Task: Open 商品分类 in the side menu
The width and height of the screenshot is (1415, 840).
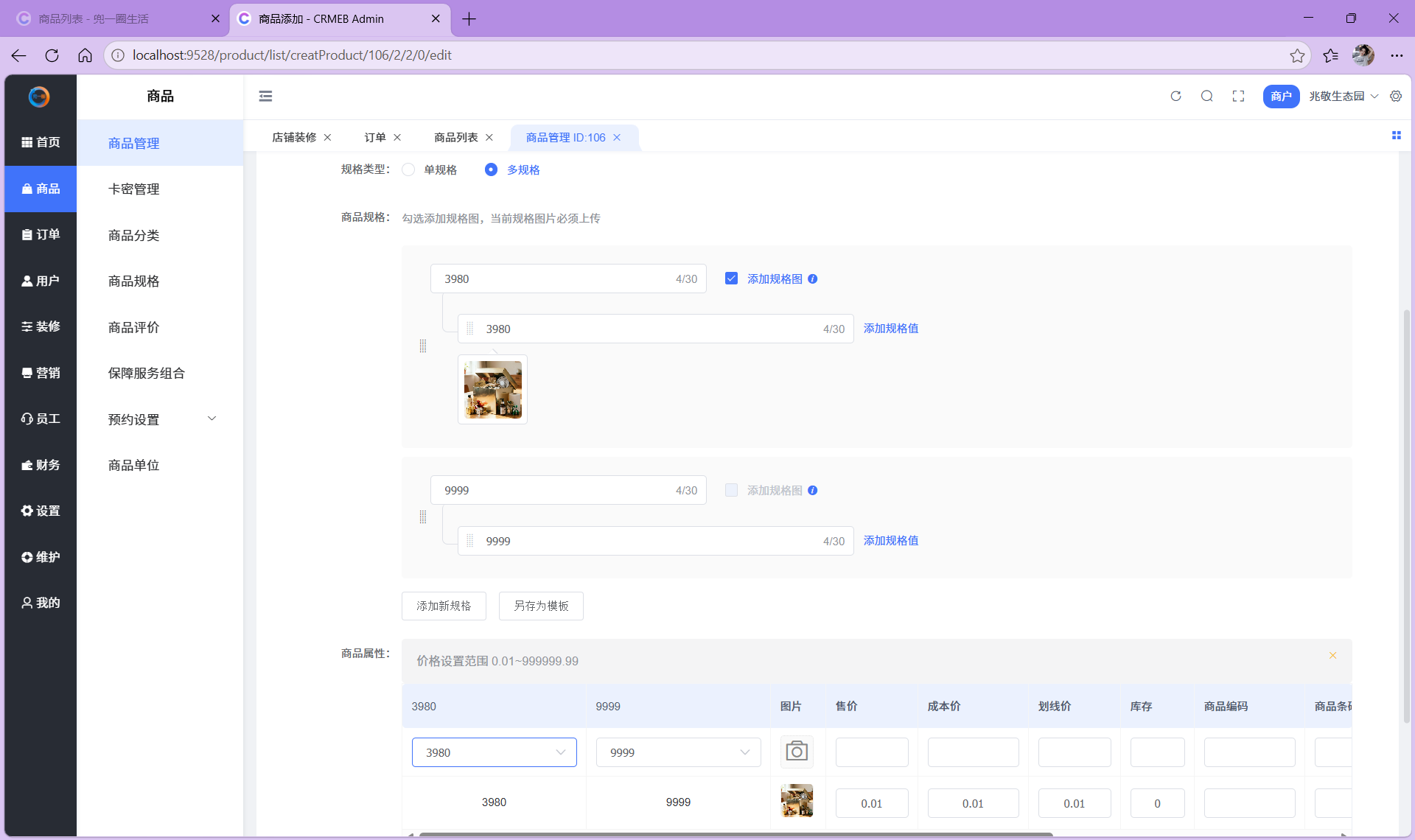Action: tap(133, 236)
